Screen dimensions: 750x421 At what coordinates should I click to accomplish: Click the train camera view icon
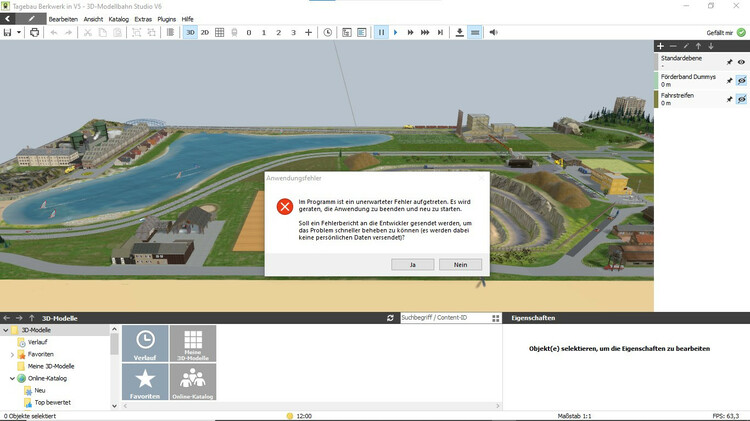234,33
